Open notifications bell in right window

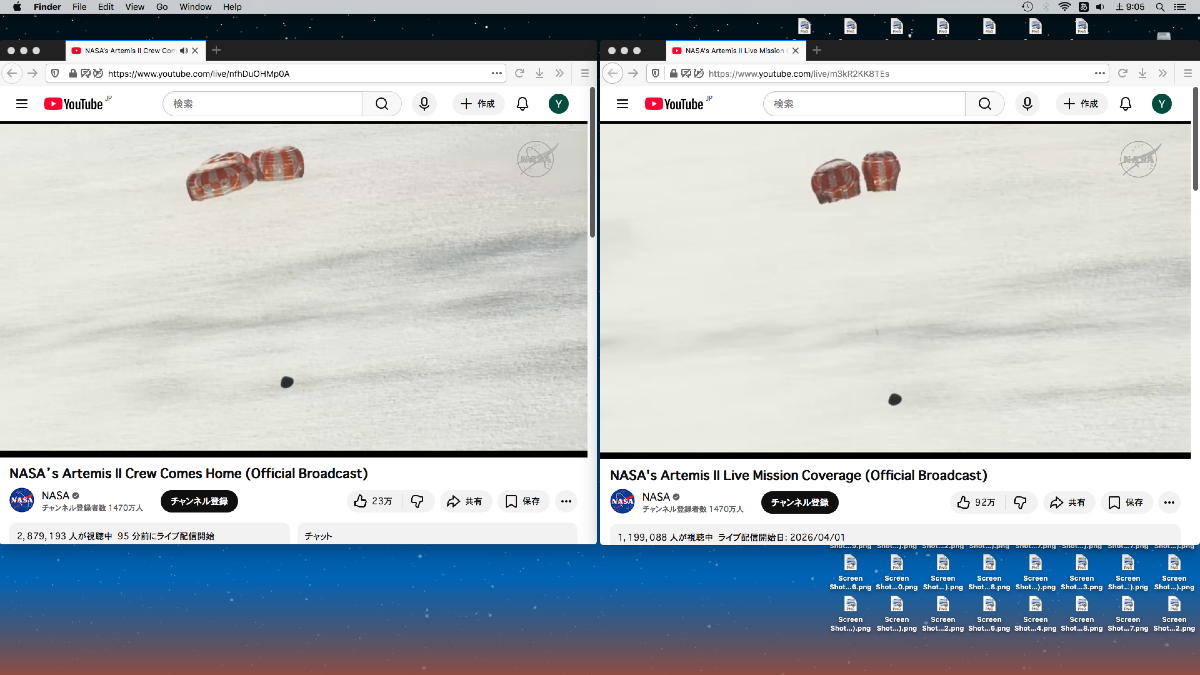click(x=1125, y=104)
